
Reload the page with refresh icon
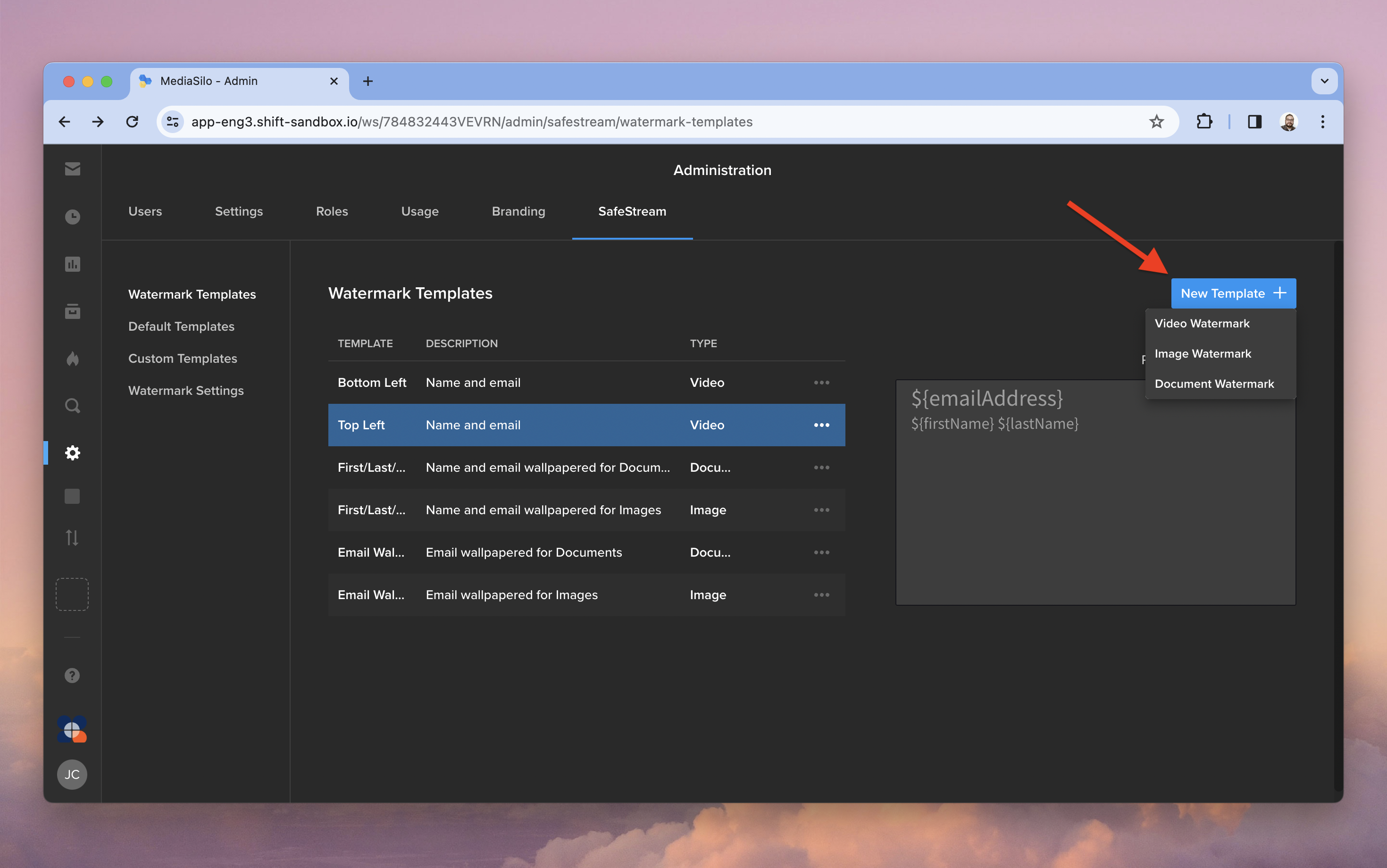(132, 122)
